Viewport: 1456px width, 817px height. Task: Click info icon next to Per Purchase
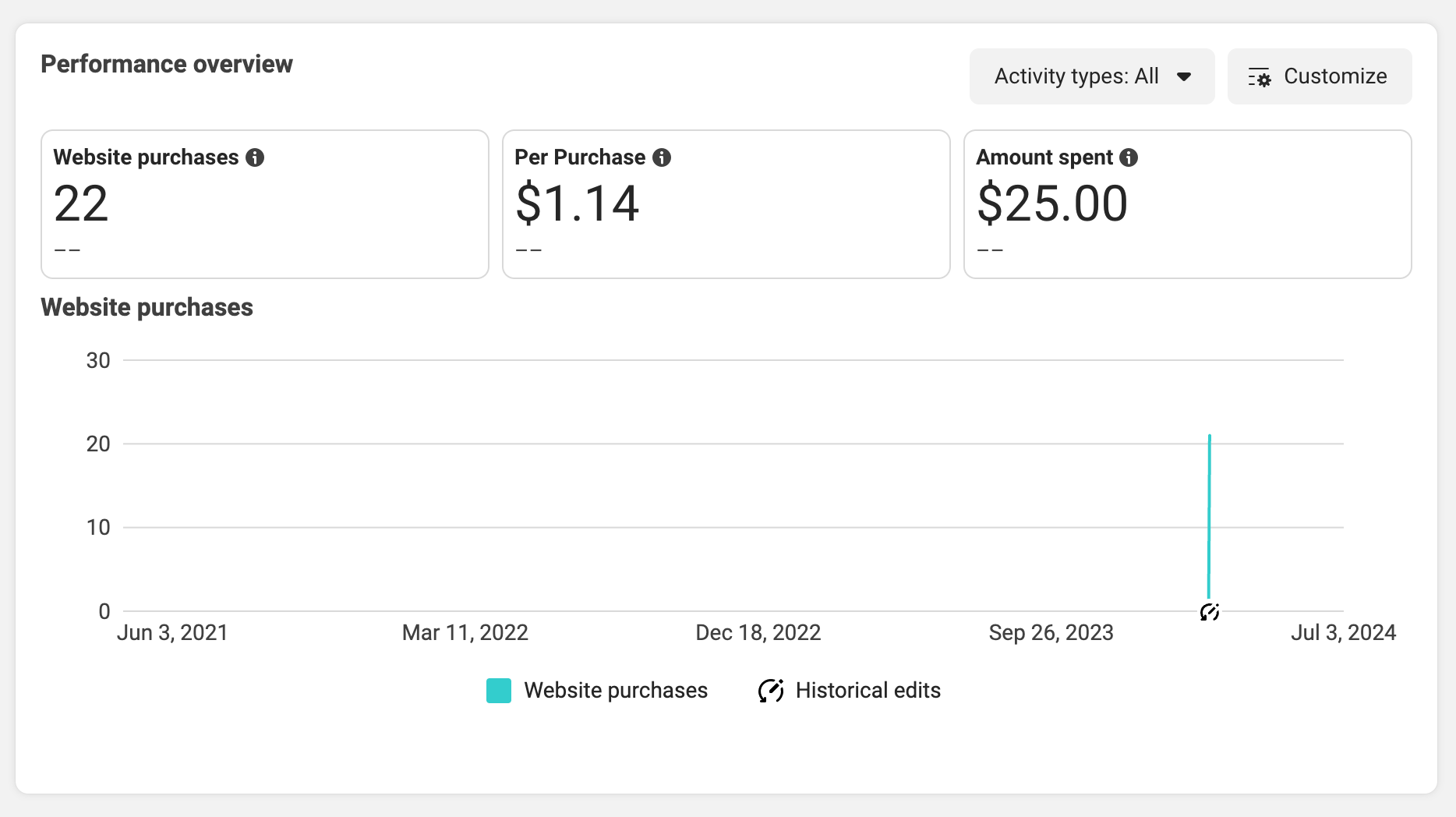pos(662,157)
